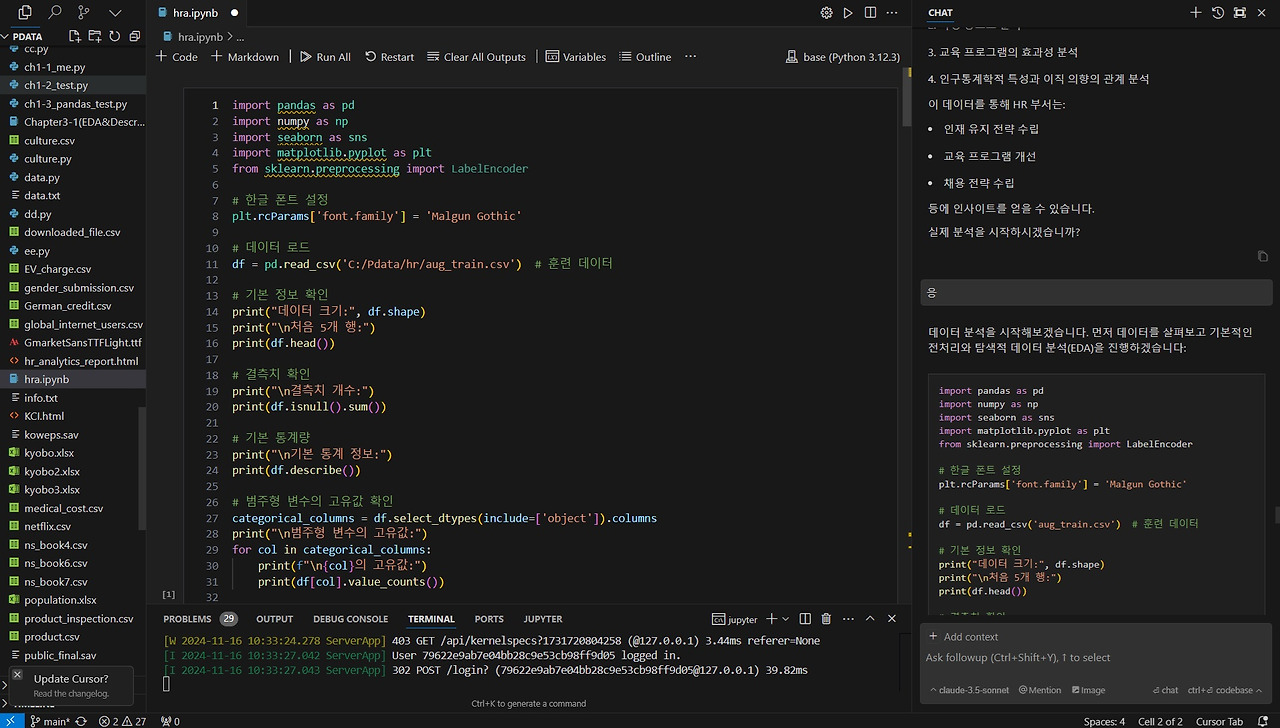Switch to the JUPYTER panel tab
Image resolution: width=1280 pixels, height=728 pixels.
[542, 619]
